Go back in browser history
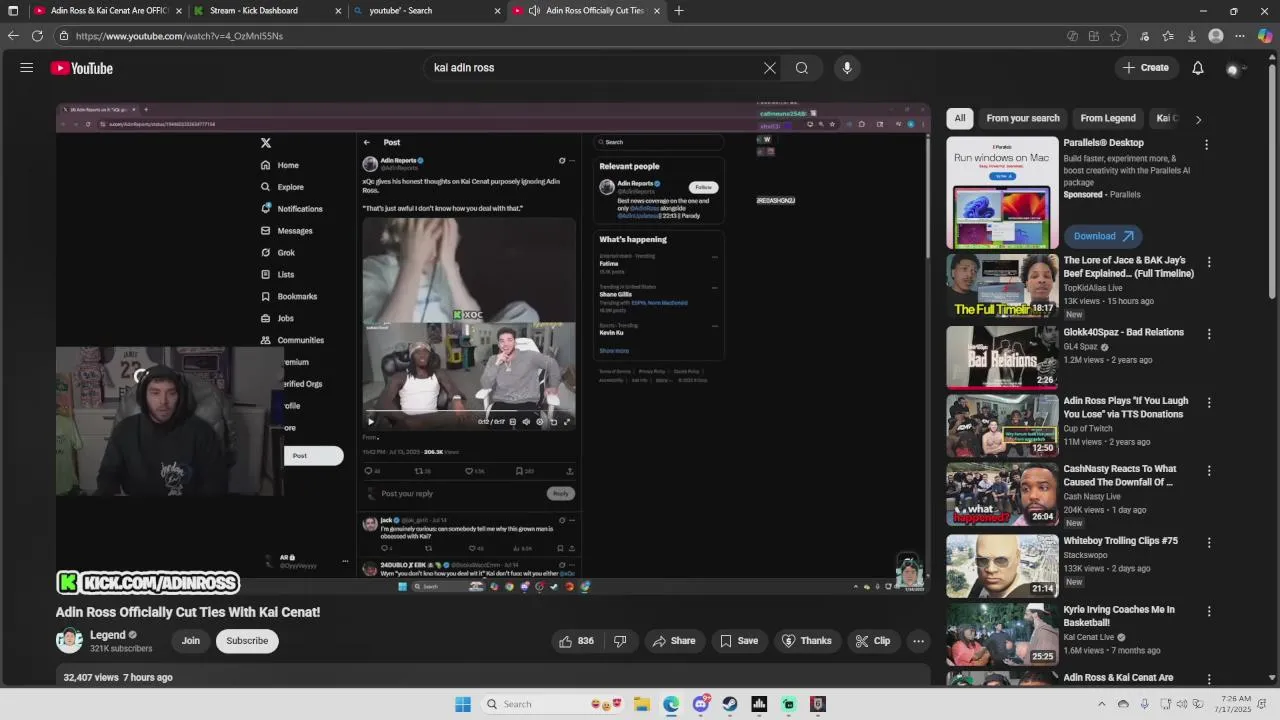The width and height of the screenshot is (1280, 720). point(13,36)
